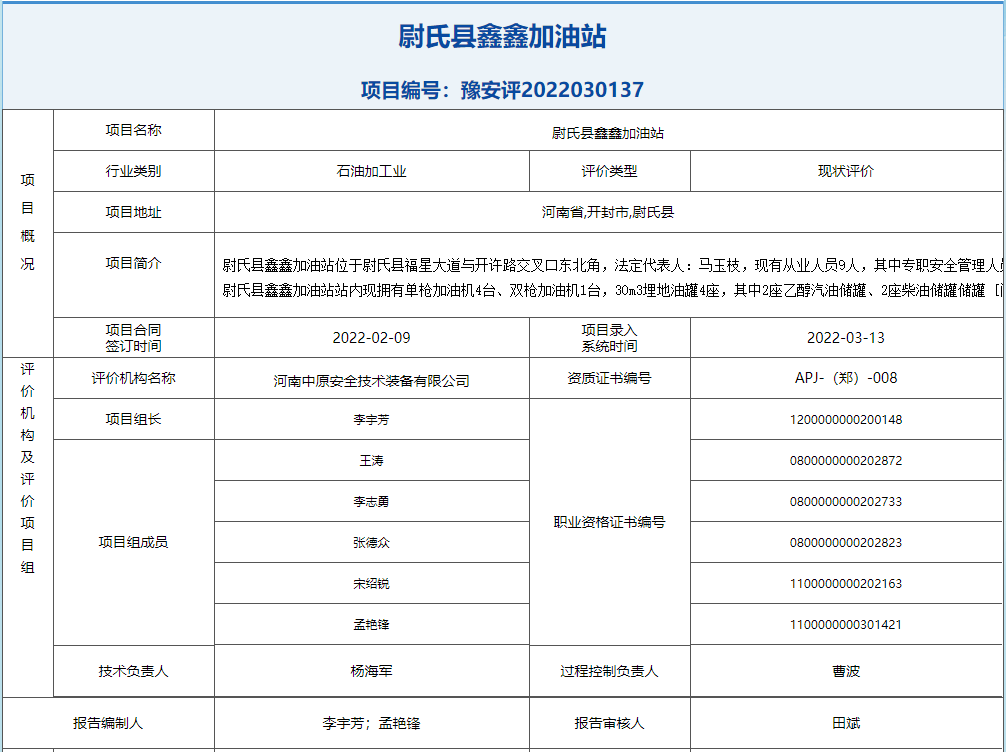Click the 项目组长 label
This screenshot has width=1006, height=752.
[133, 420]
